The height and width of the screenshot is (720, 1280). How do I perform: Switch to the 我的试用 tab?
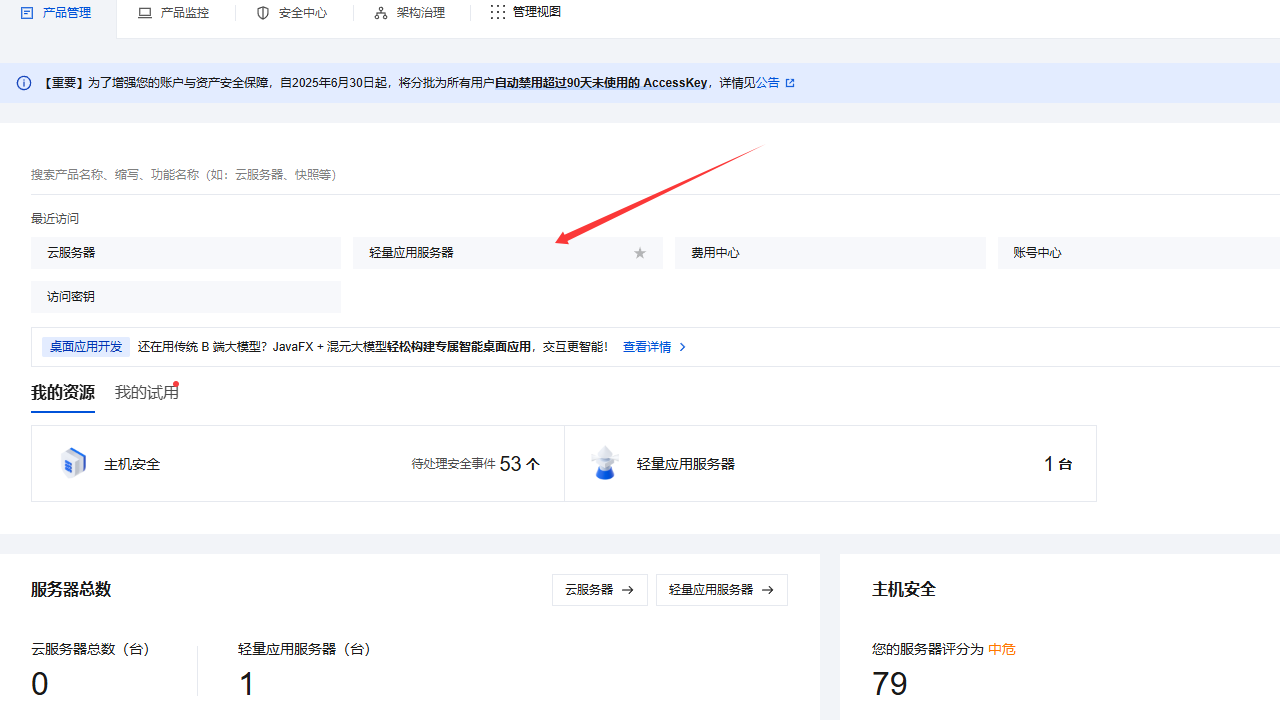point(147,392)
